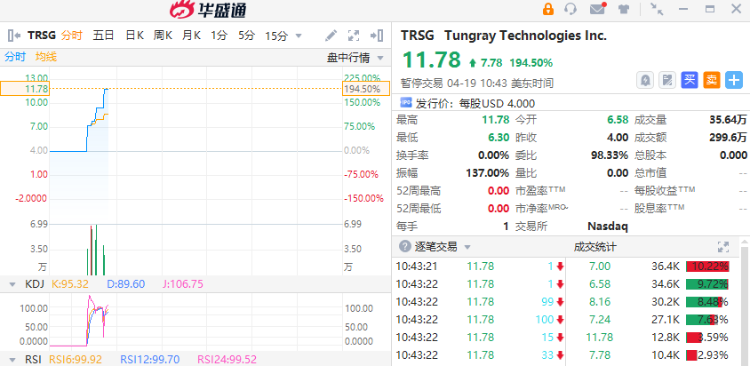Open the 盘中行情 session dropdown
The height and width of the screenshot is (366, 750).
(355, 58)
